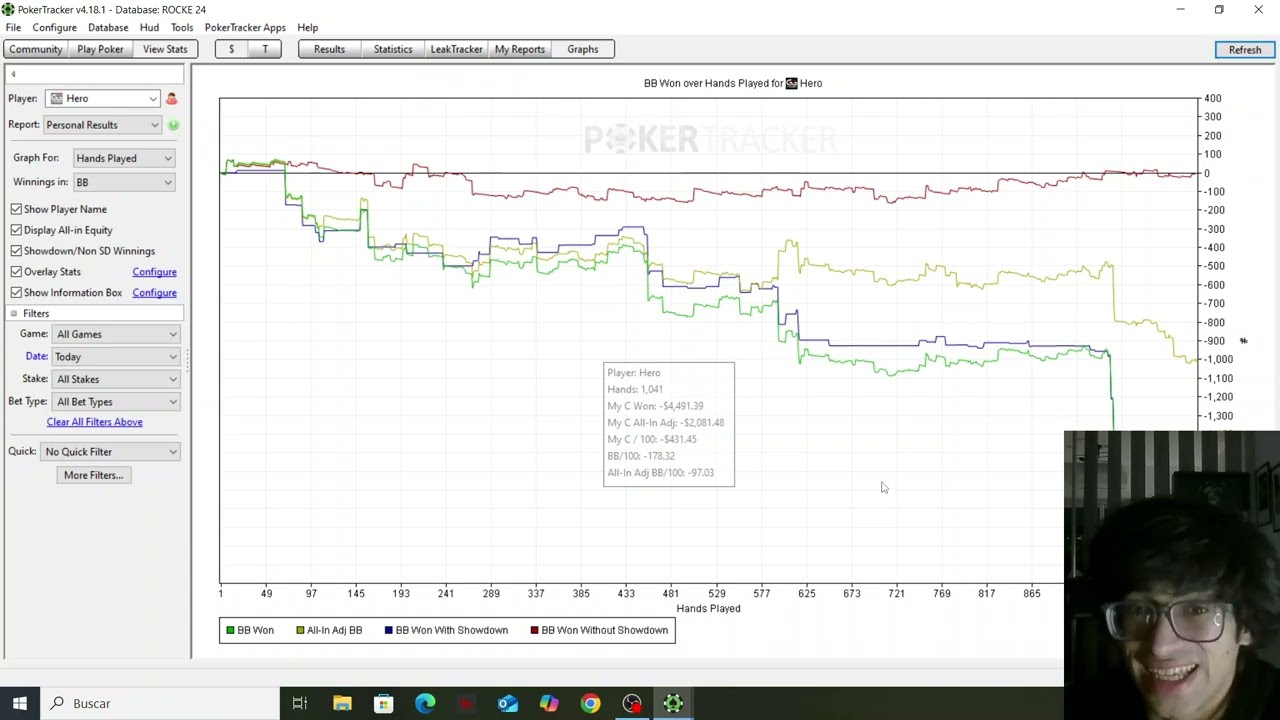Click Configure link next to Show Information Box
1280x720 pixels.
[154, 293]
